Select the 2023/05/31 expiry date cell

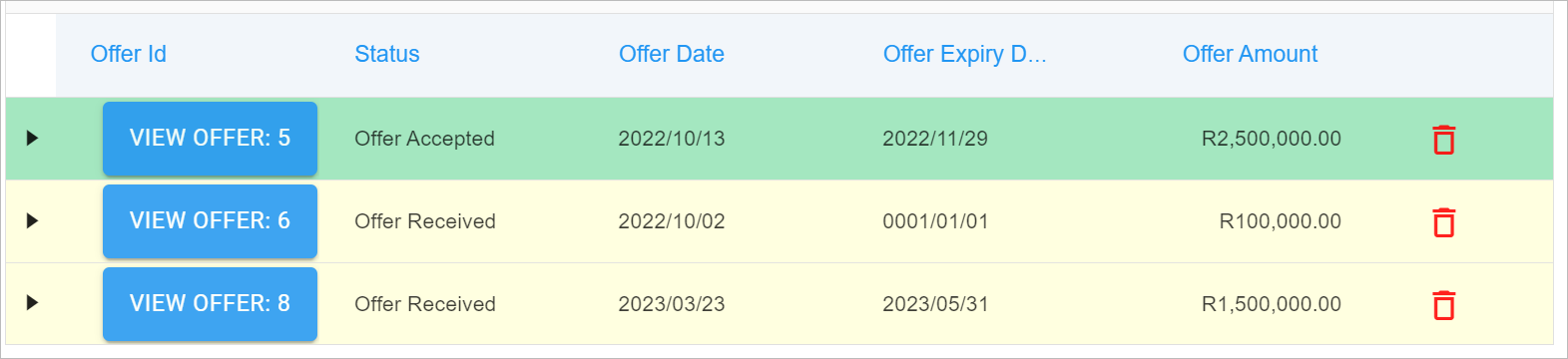point(935,304)
